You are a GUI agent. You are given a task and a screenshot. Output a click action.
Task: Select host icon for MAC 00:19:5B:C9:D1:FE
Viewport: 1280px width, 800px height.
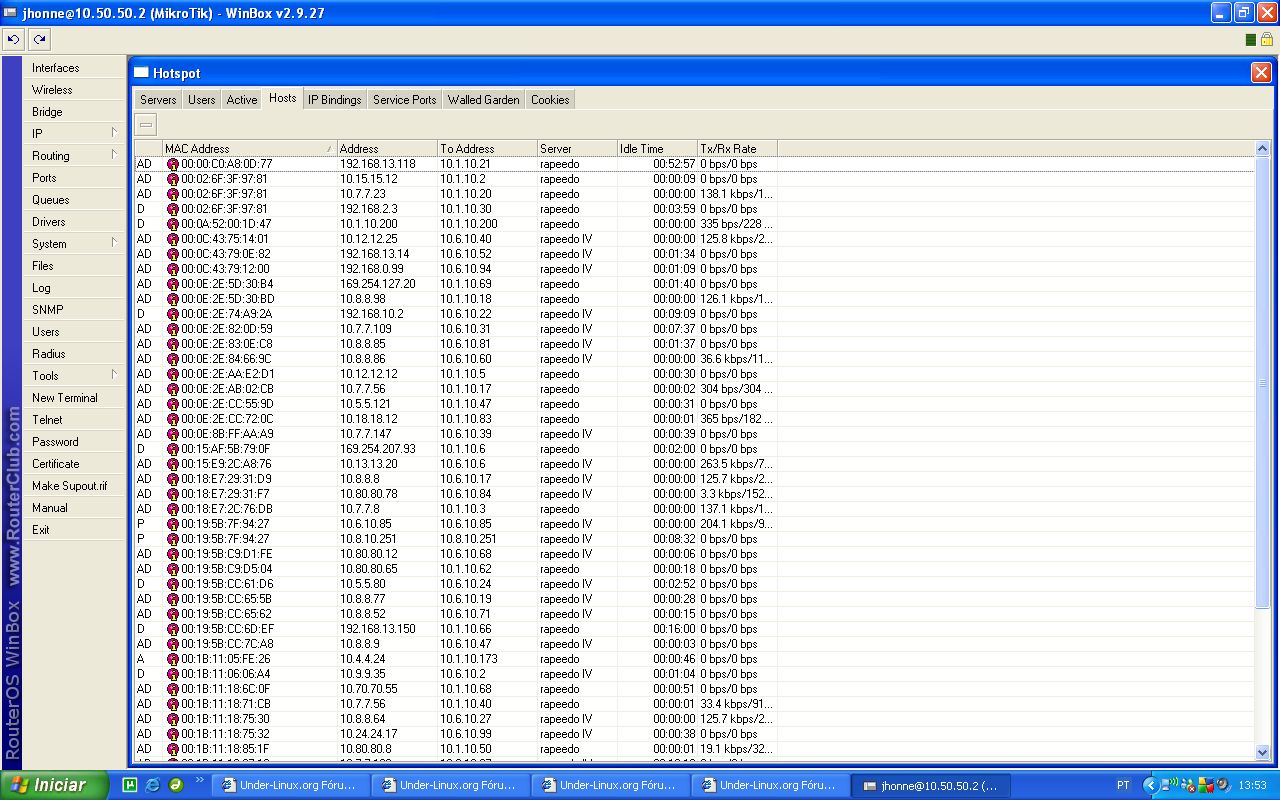click(x=173, y=554)
